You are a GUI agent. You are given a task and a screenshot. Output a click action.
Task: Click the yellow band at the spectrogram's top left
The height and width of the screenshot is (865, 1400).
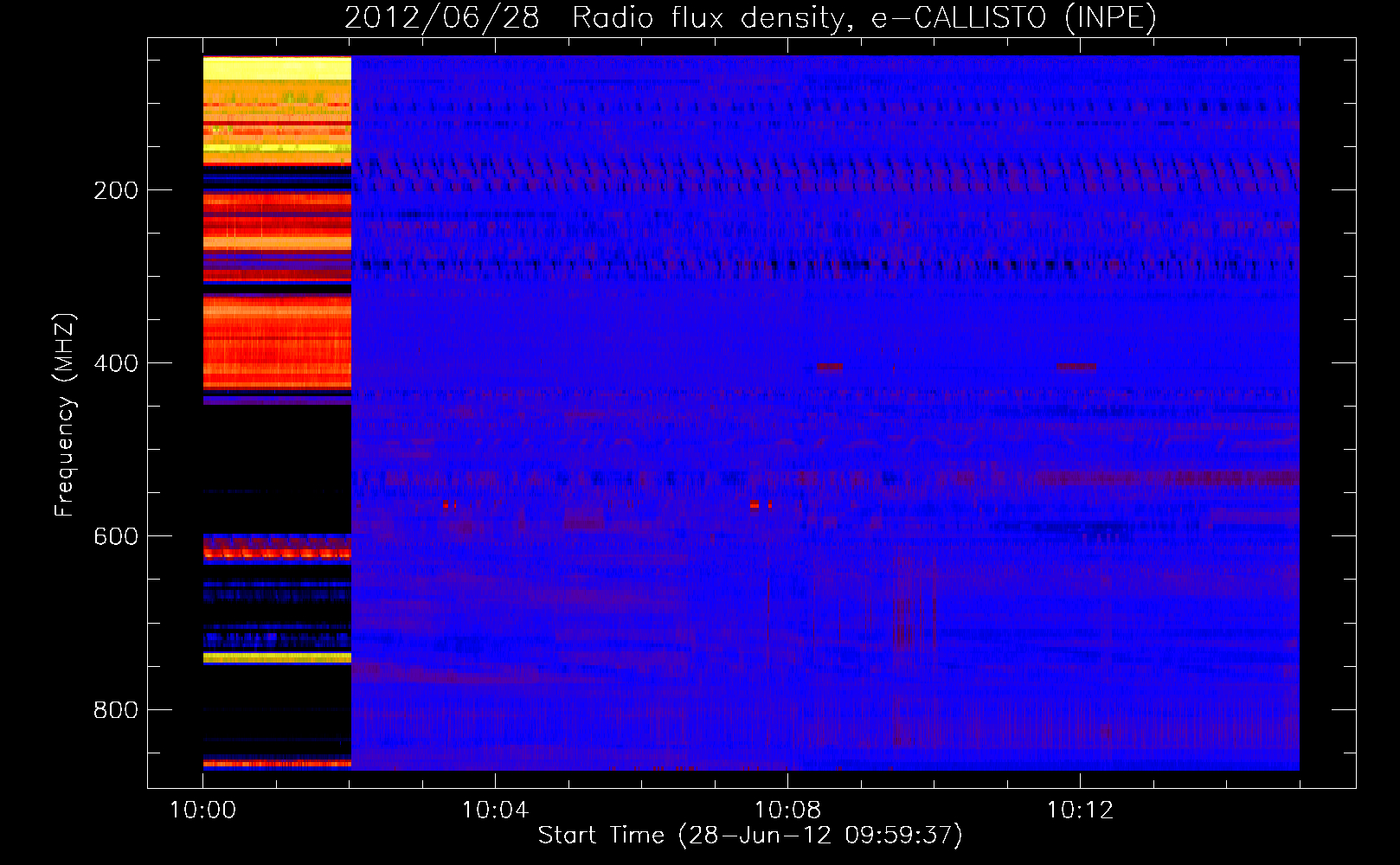(277, 68)
